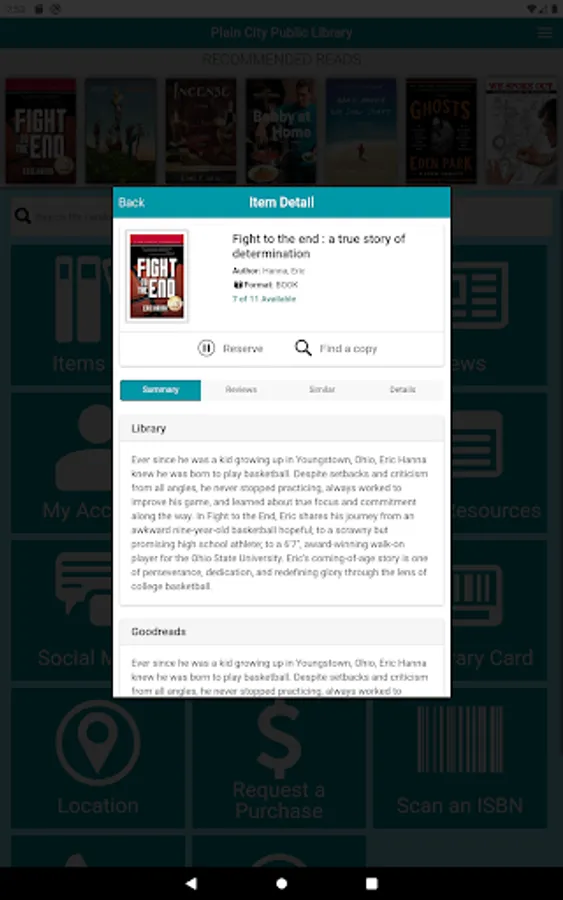Tap Request a Purchase dollar icon
The width and height of the screenshot is (563, 900).
(x=279, y=739)
